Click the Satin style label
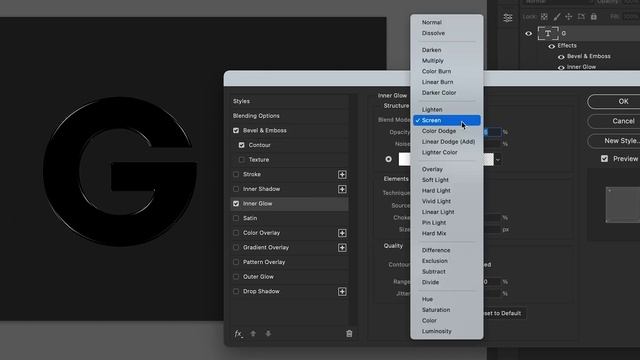The width and height of the screenshot is (640, 360). pyautogui.click(x=250, y=218)
